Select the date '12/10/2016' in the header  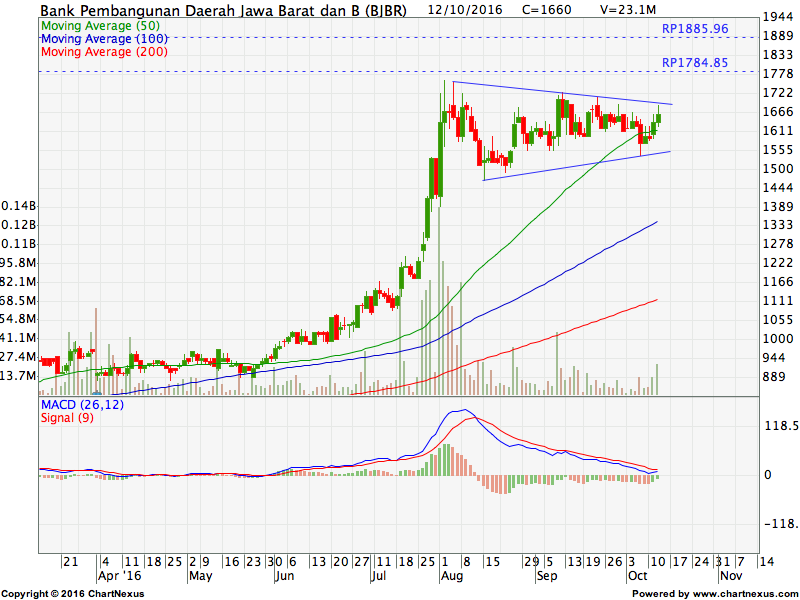[465, 10]
